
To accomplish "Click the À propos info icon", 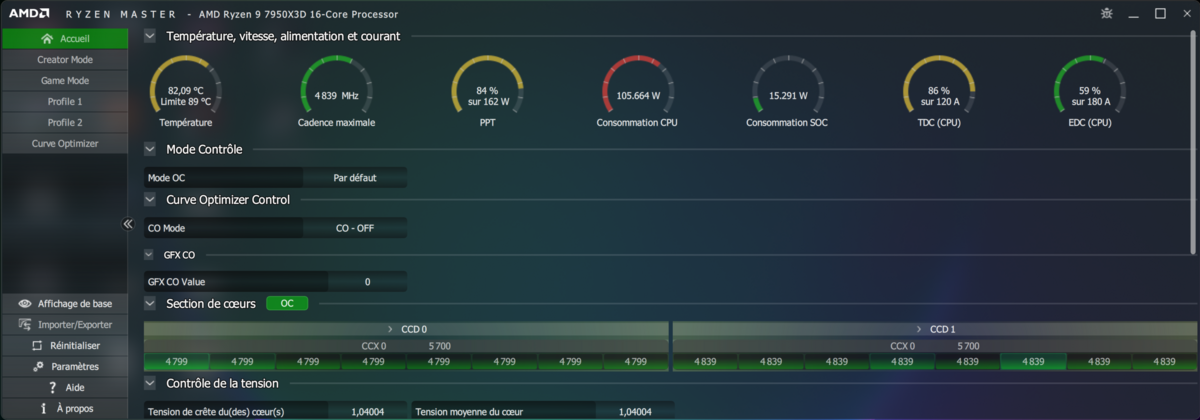I will [44, 408].
